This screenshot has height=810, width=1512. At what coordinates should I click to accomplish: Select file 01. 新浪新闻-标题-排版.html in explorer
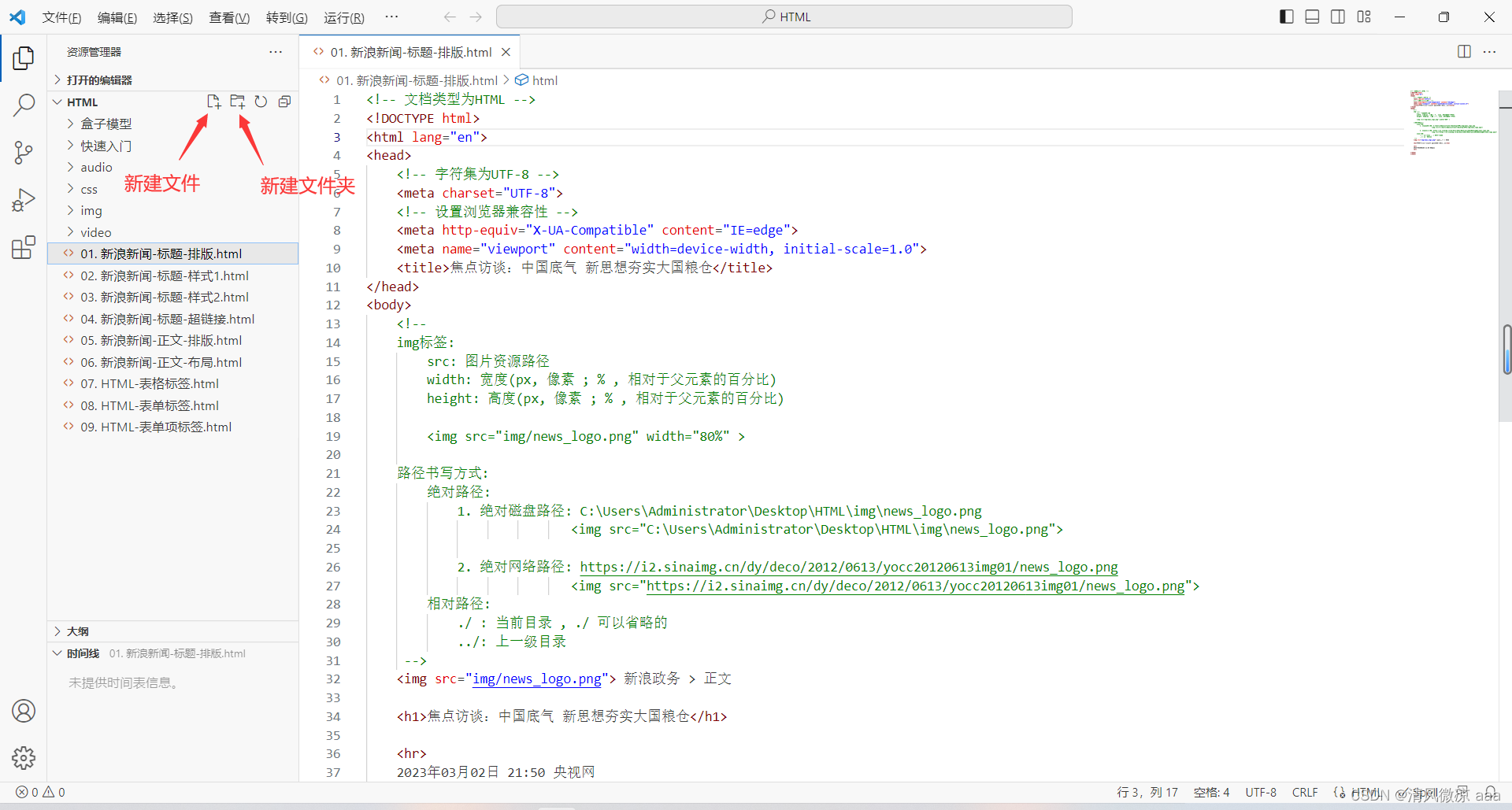(172, 253)
